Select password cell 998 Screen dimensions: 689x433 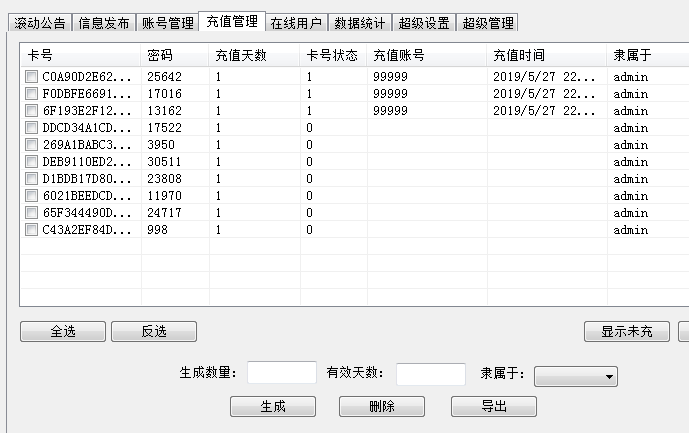click(157, 230)
